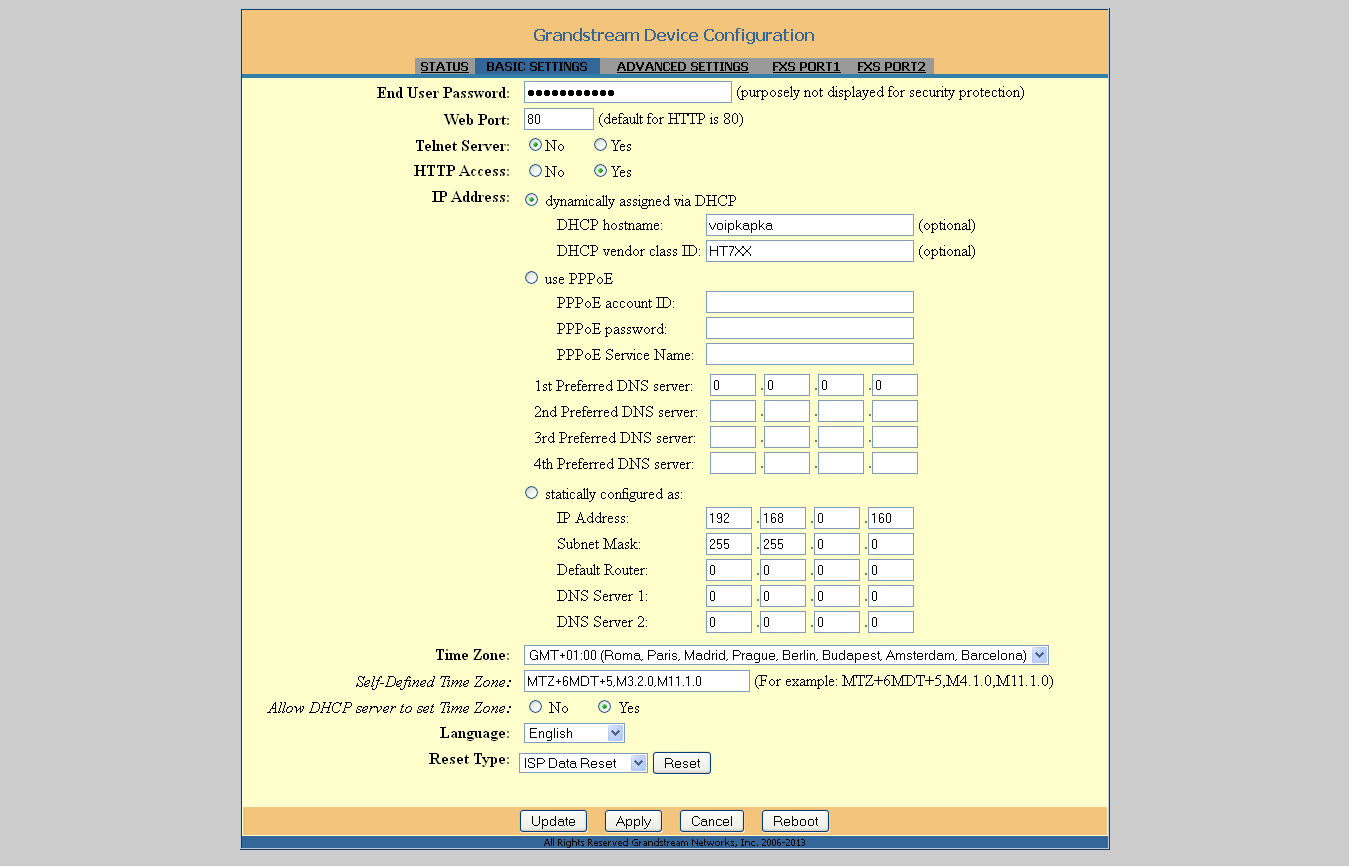Open the Reset Type dropdown
The image size is (1349, 866).
tap(583, 763)
